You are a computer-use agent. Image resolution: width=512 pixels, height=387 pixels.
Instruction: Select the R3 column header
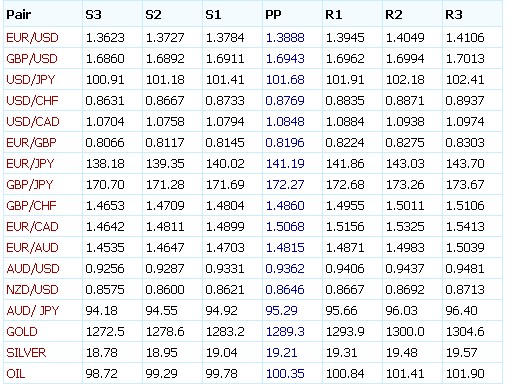[454, 14]
